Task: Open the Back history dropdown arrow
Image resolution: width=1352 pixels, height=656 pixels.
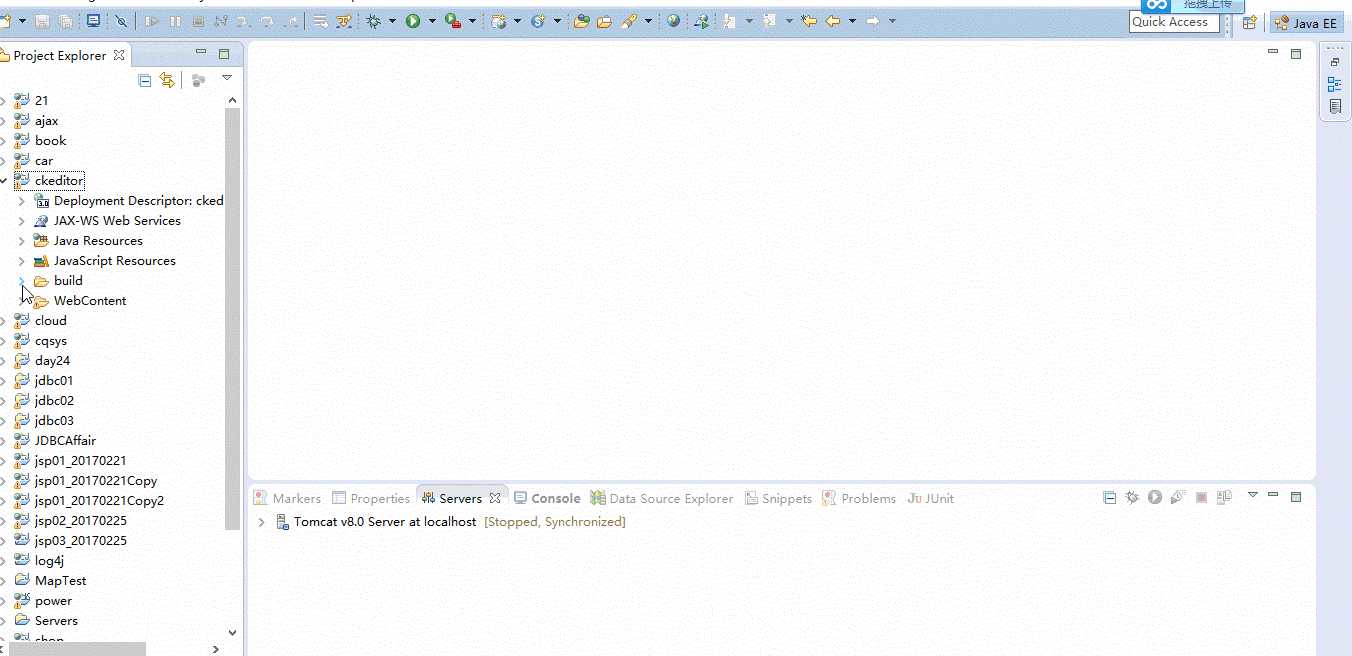Action: (x=852, y=21)
